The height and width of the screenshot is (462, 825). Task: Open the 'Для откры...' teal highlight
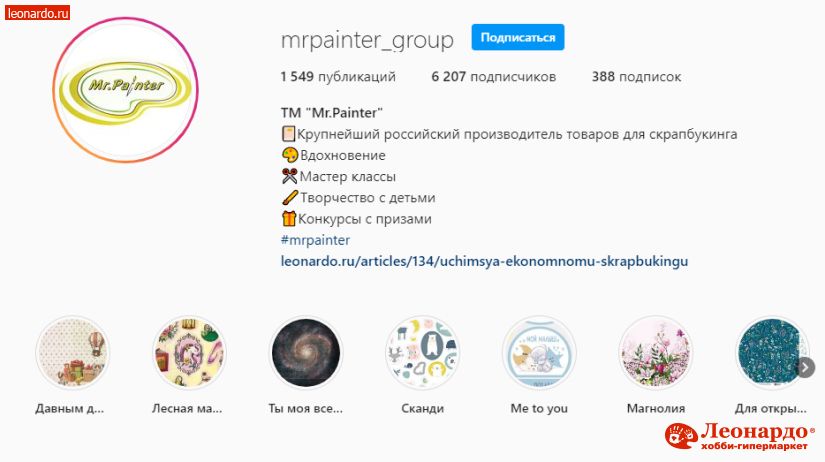(x=772, y=353)
